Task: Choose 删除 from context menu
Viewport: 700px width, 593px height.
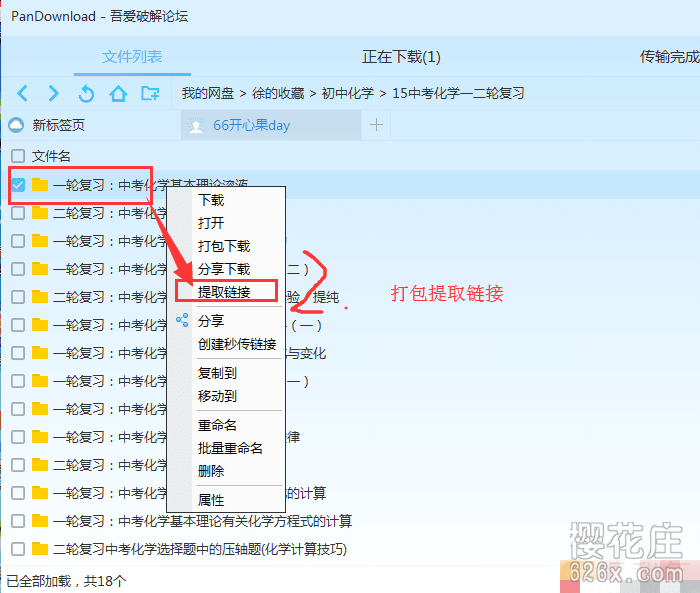Action: [211, 471]
